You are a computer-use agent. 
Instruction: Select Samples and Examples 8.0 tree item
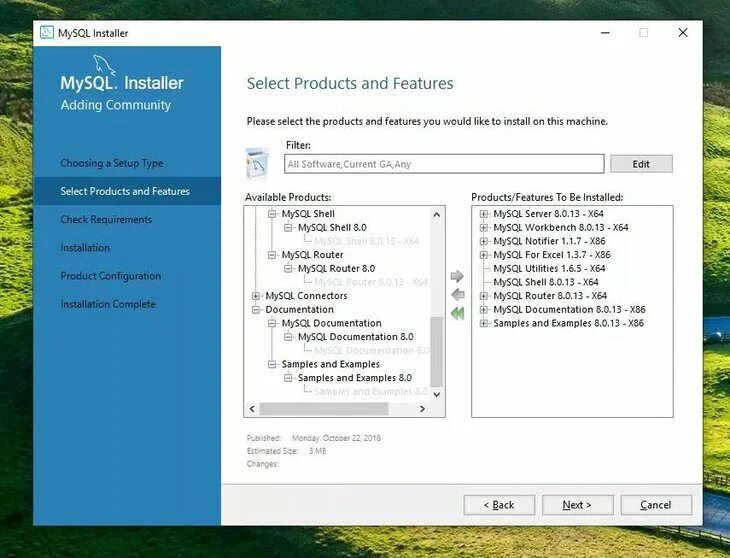click(x=355, y=378)
